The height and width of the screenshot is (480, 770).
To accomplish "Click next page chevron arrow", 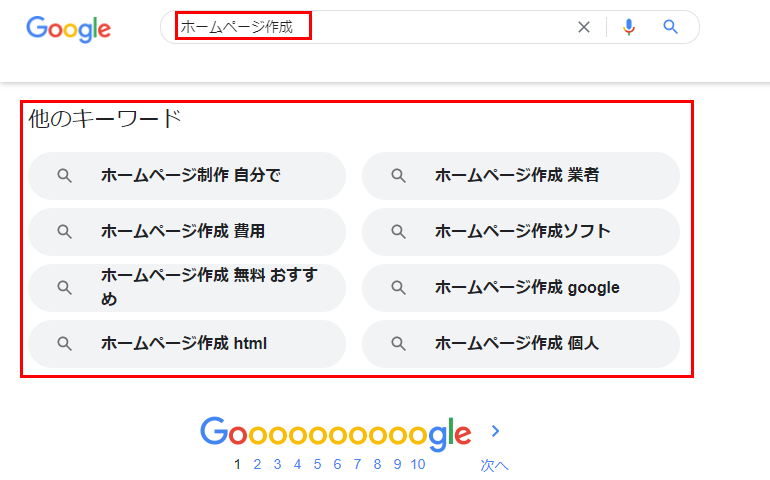I will (495, 431).
